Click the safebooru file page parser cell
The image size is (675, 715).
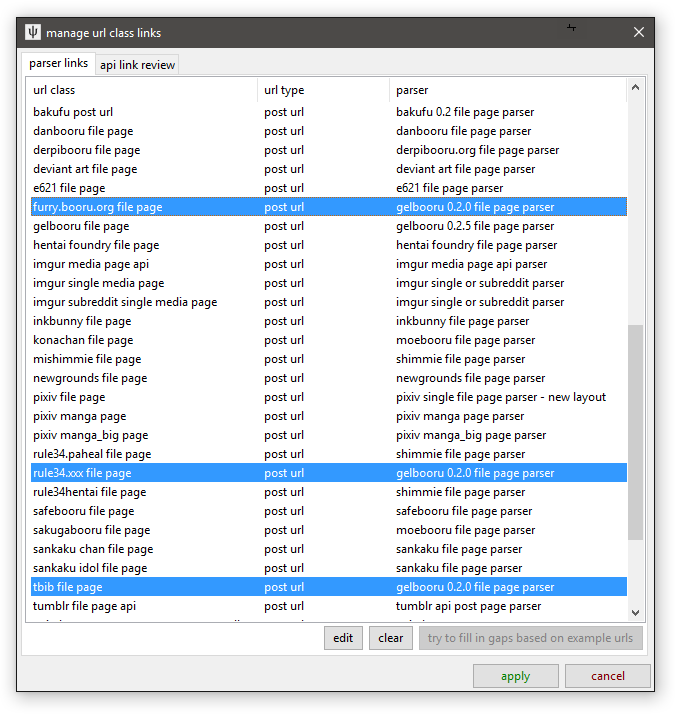point(464,511)
